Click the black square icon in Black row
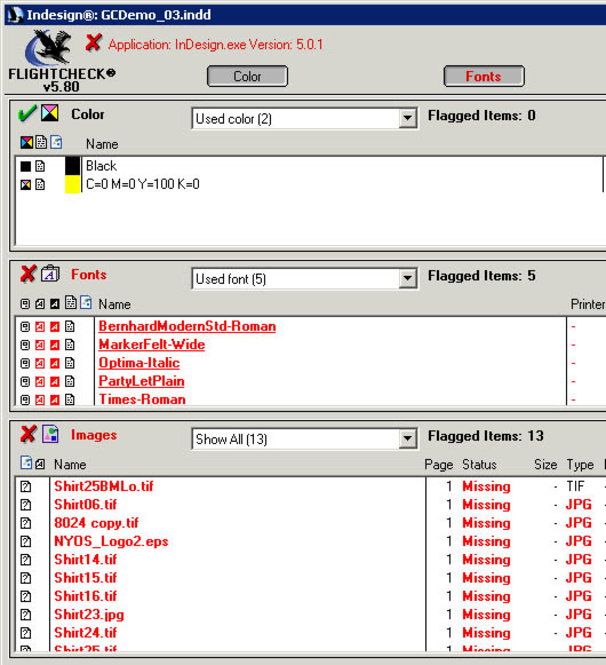 click(26, 166)
